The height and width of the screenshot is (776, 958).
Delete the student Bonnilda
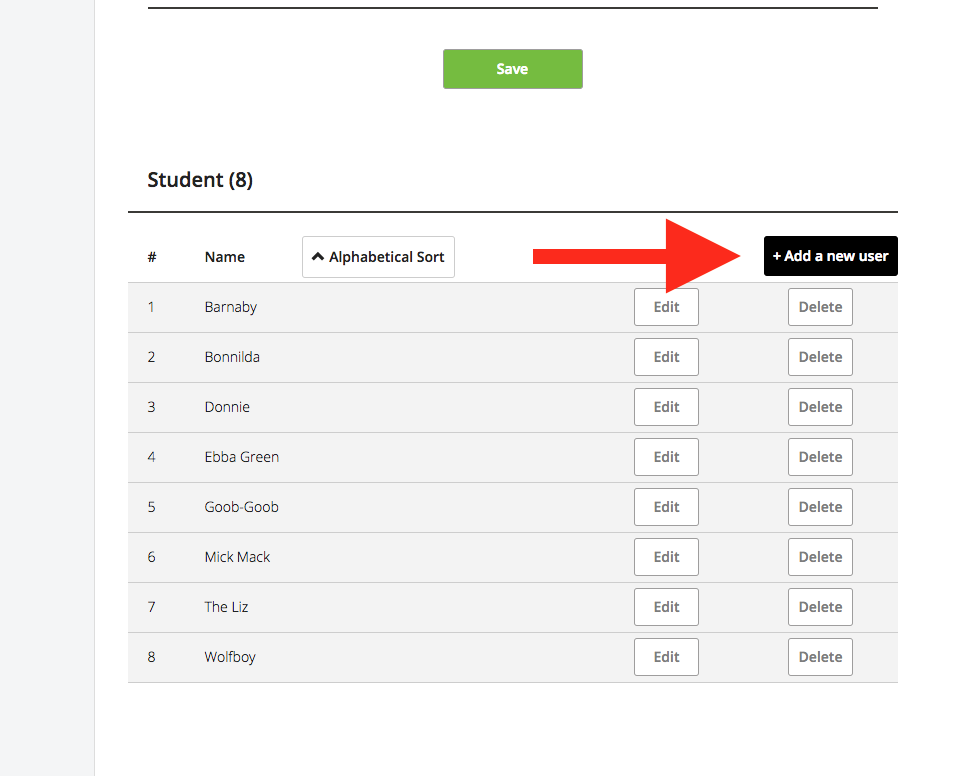[820, 357]
